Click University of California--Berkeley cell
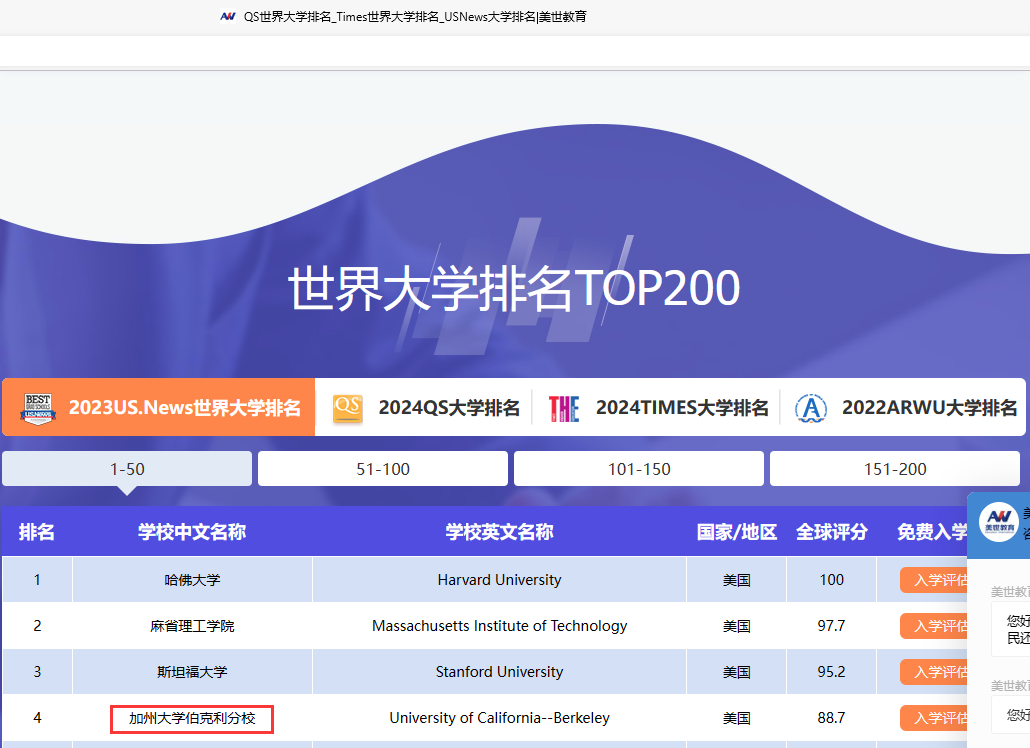 pyautogui.click(x=499, y=718)
